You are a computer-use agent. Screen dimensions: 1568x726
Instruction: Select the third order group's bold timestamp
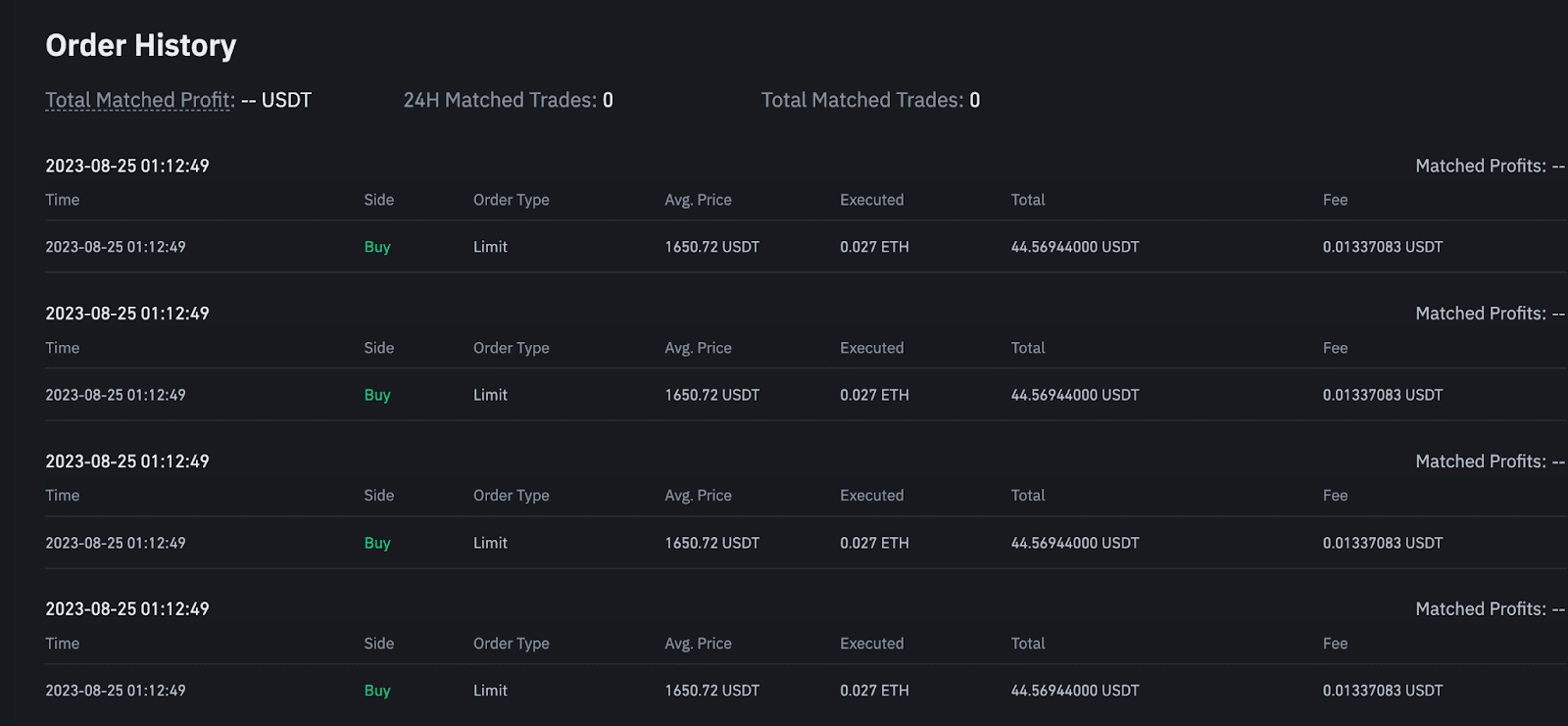click(x=127, y=461)
